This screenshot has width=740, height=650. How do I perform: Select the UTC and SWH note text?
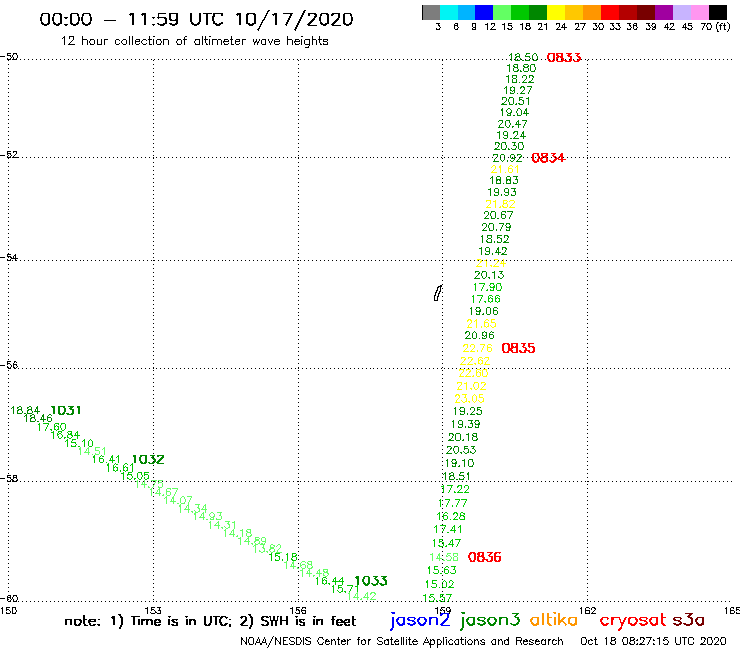210,621
